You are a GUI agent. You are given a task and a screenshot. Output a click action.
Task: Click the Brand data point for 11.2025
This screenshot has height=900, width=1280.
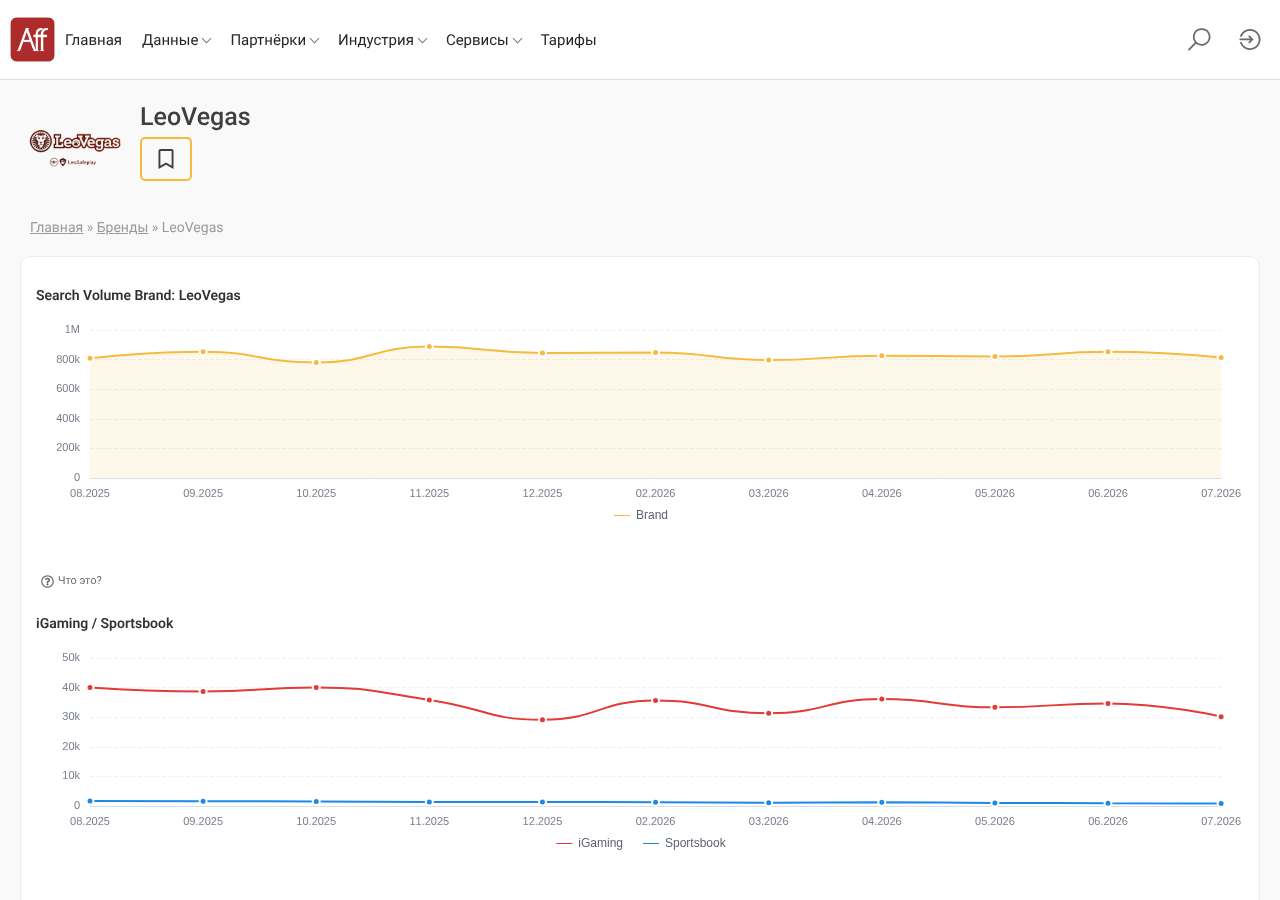pyautogui.click(x=429, y=347)
